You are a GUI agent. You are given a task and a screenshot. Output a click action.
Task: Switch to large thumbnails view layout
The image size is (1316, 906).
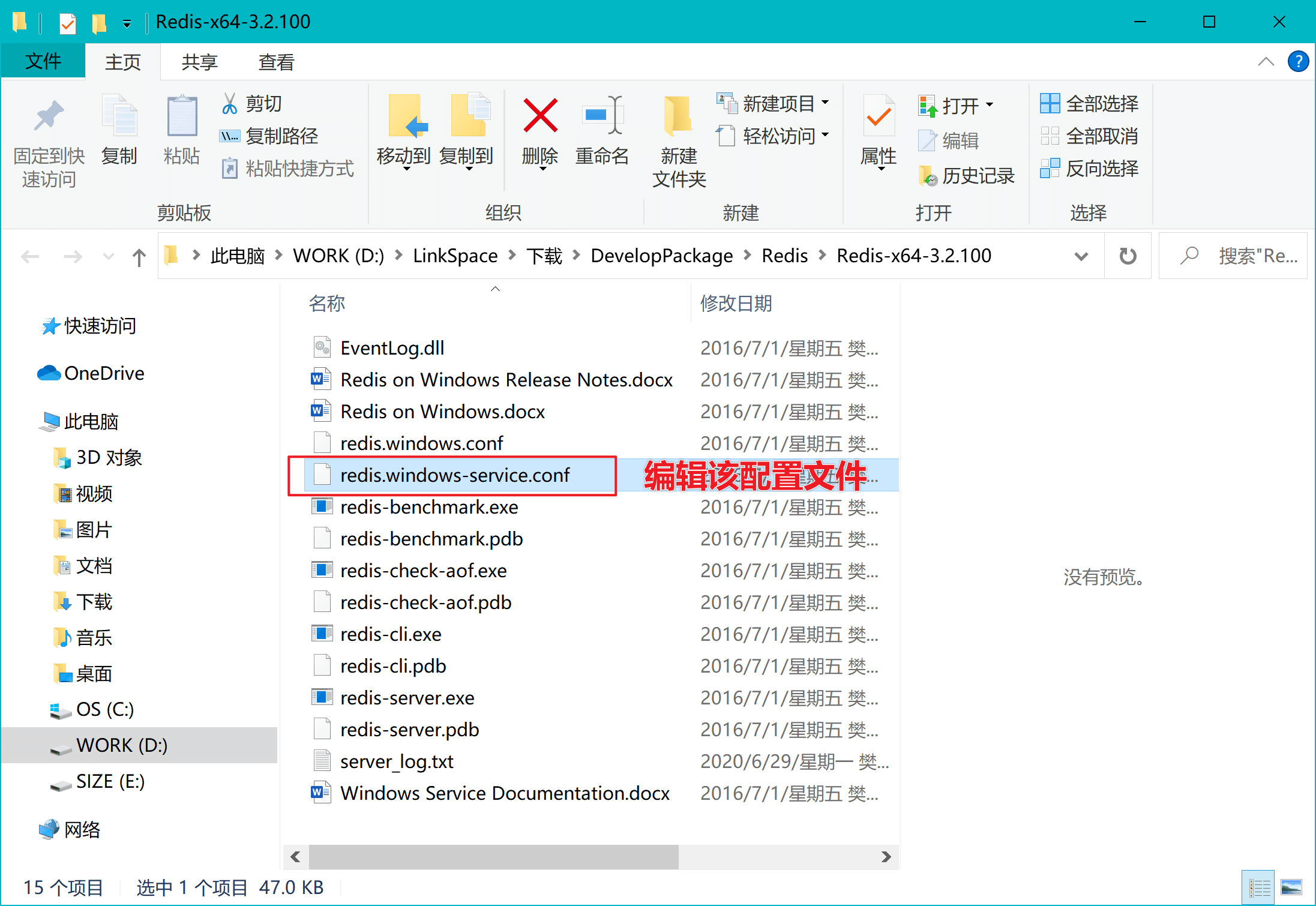click(x=1291, y=887)
